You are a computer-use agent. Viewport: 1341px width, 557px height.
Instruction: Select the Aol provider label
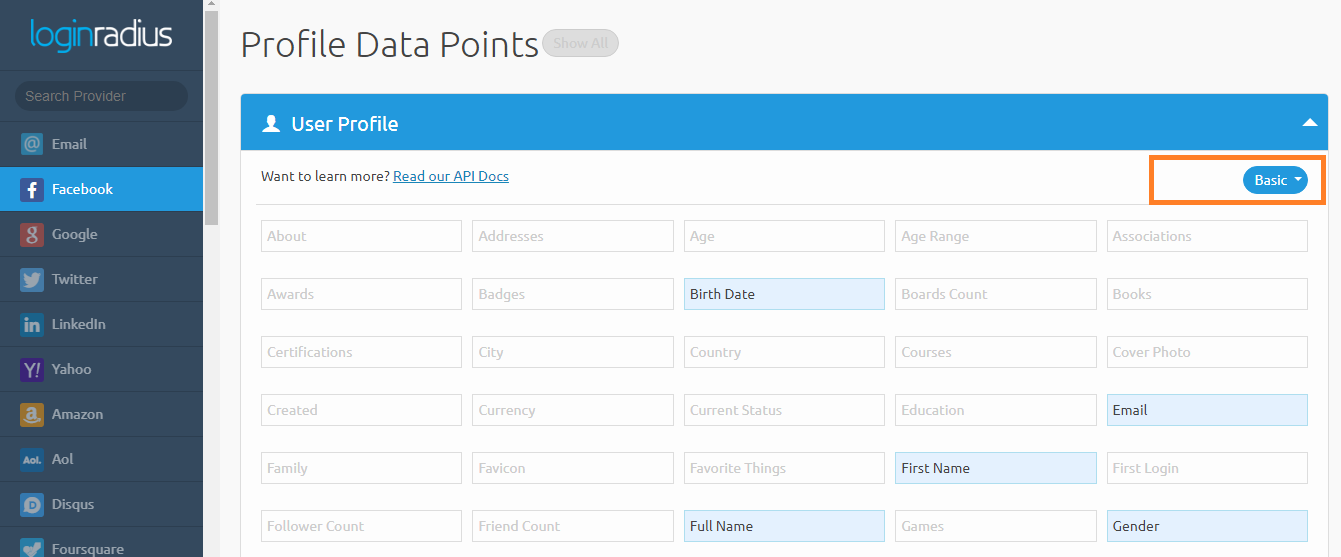[x=63, y=459]
